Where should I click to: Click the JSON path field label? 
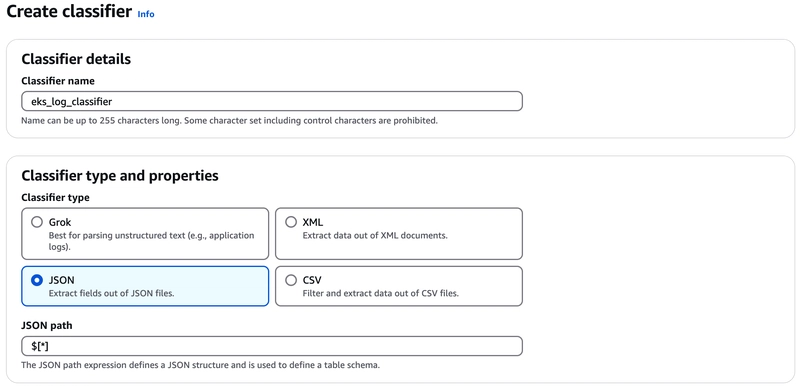(46, 326)
